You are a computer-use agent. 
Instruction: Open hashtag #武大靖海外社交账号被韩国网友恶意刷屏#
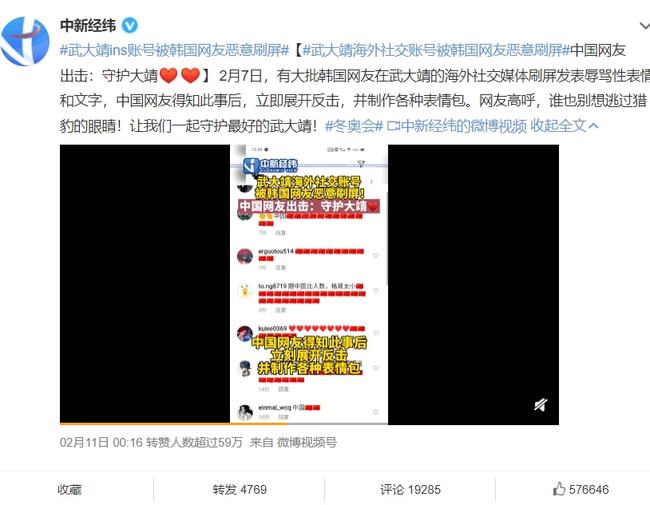(x=436, y=50)
